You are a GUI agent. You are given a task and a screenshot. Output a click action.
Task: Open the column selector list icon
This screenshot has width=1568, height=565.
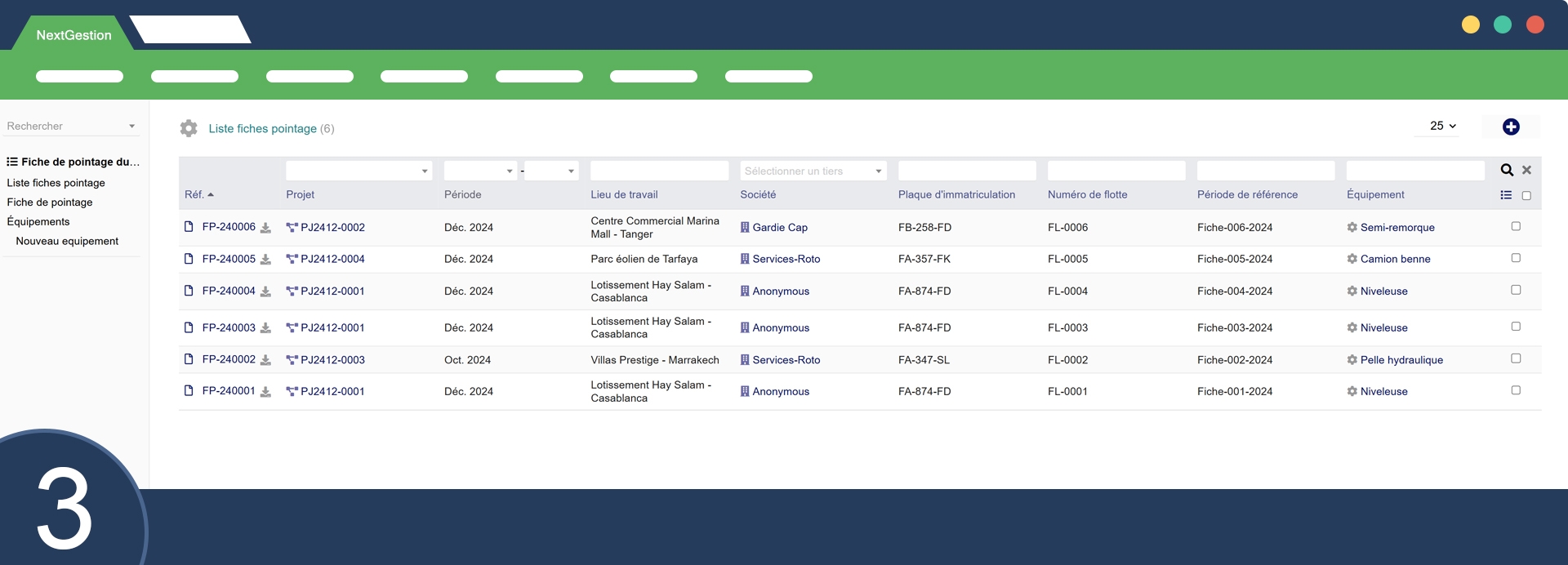click(x=1506, y=195)
